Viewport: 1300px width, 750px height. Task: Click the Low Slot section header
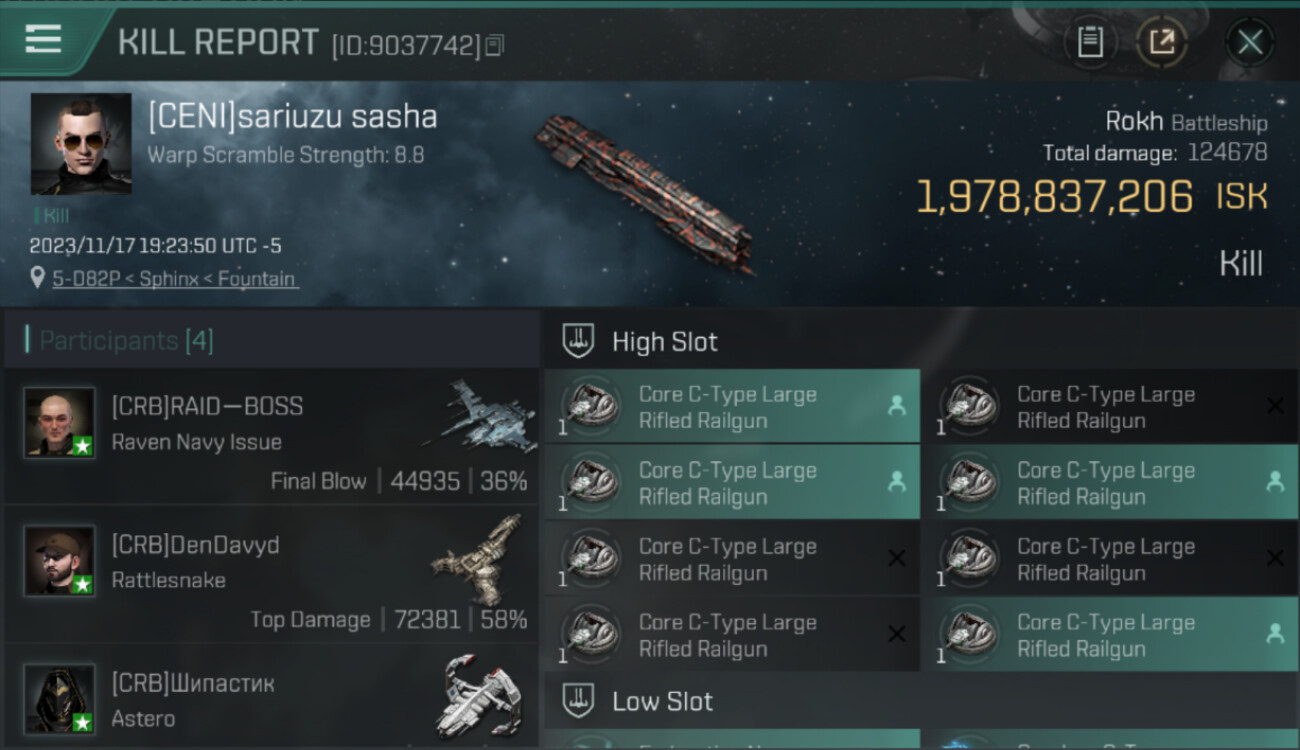coord(662,702)
